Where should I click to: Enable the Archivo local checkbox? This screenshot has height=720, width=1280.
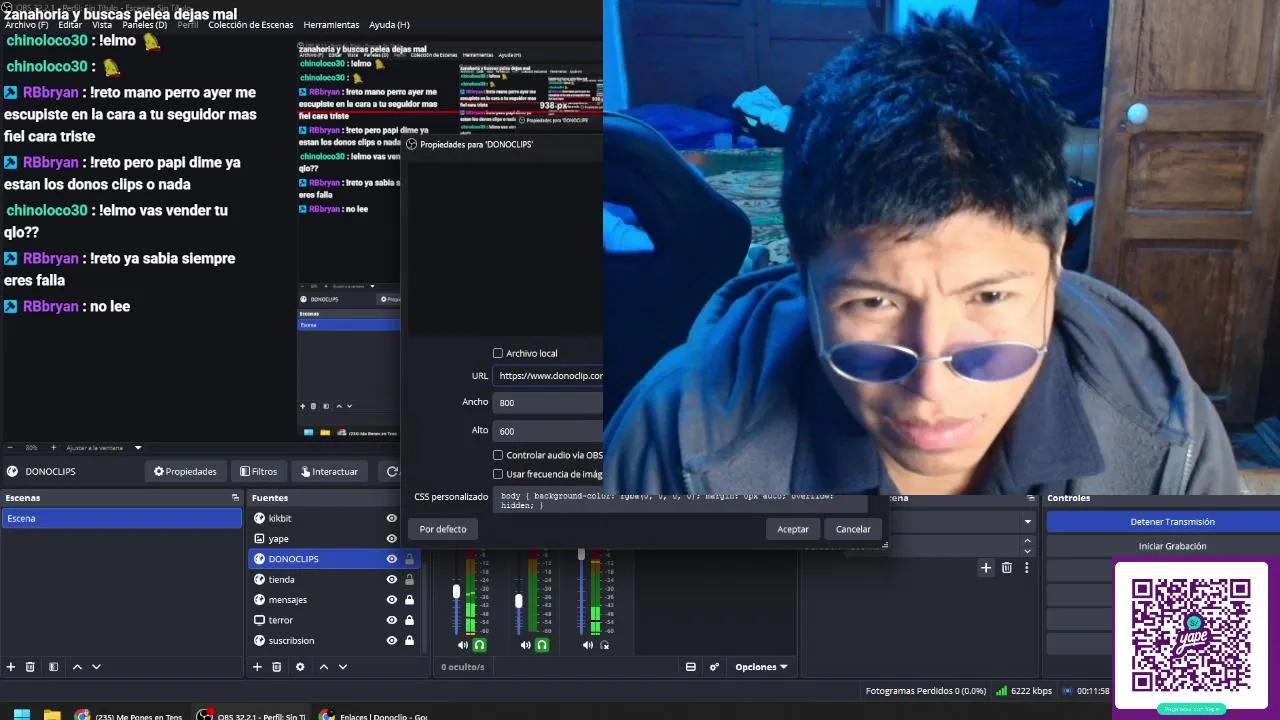pyautogui.click(x=498, y=353)
